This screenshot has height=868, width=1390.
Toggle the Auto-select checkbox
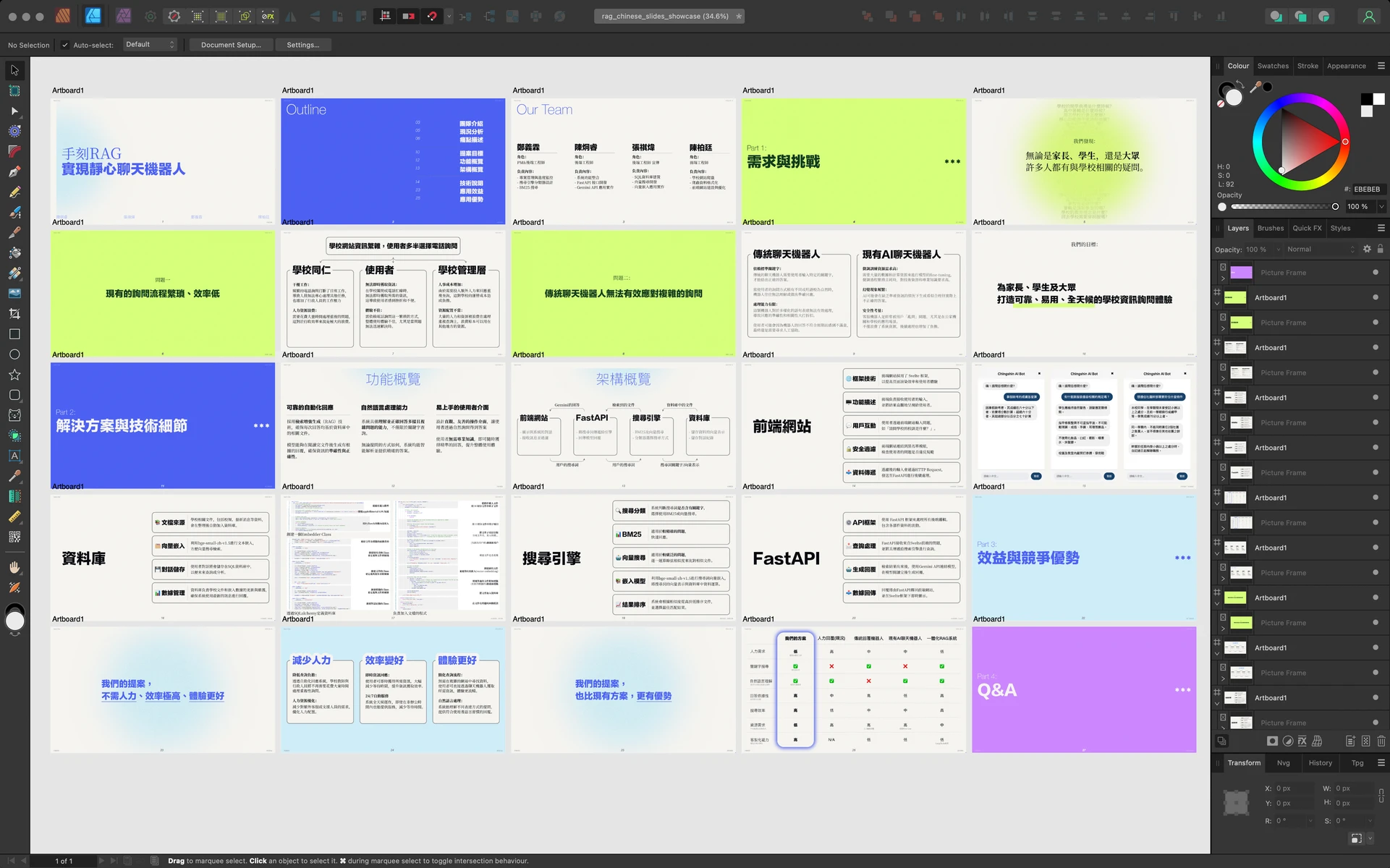(65, 45)
